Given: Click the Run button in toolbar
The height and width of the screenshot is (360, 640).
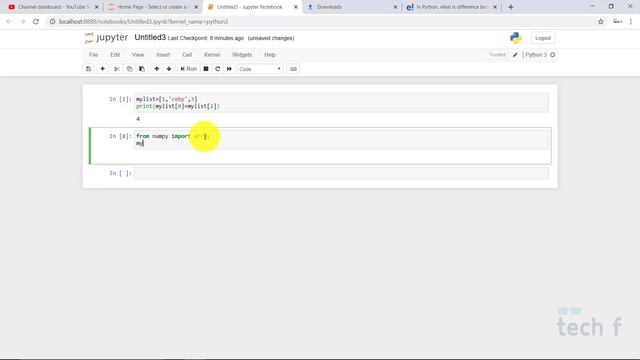Looking at the screenshot, I should tap(189, 69).
